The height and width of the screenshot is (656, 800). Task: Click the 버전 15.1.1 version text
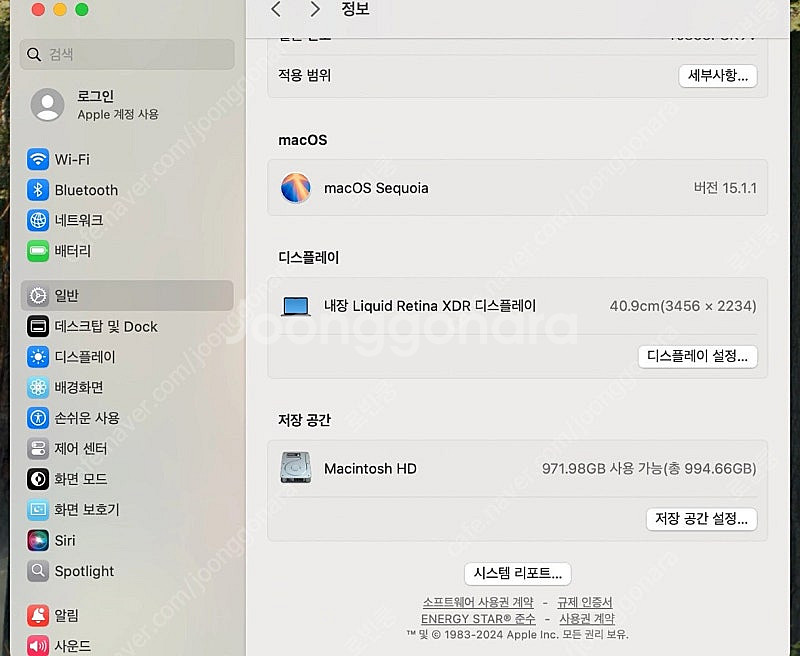pyautogui.click(x=725, y=188)
